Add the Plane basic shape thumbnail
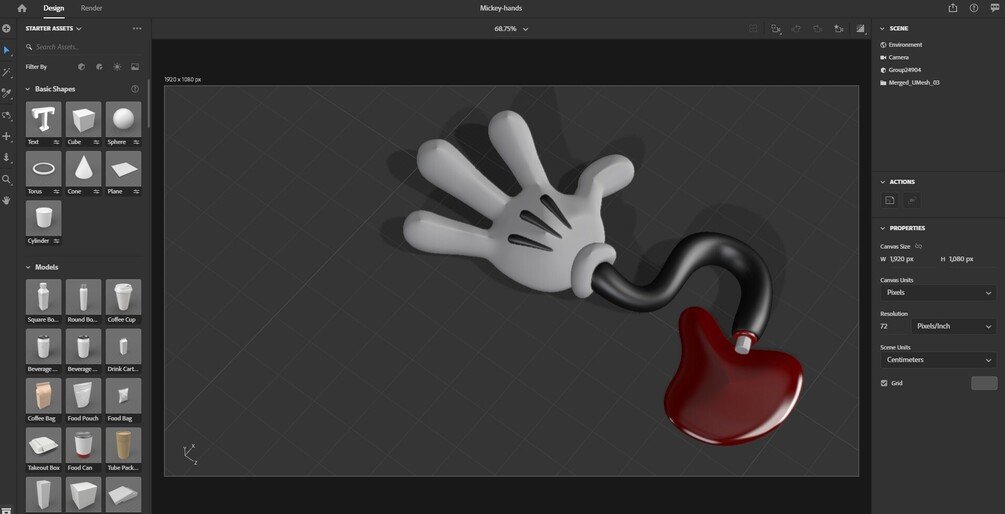The width and height of the screenshot is (1005, 514). (123, 169)
